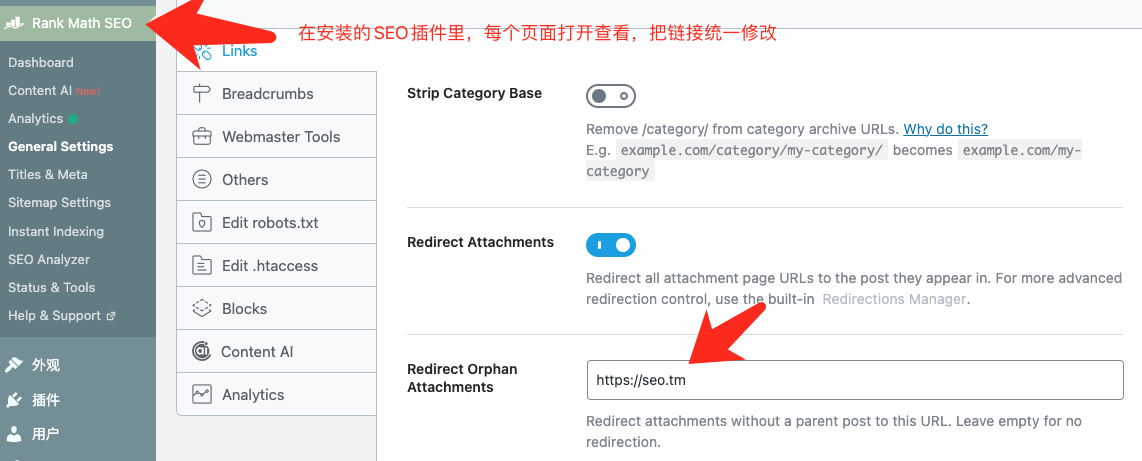Follow the Redirections Manager link

(x=894, y=299)
